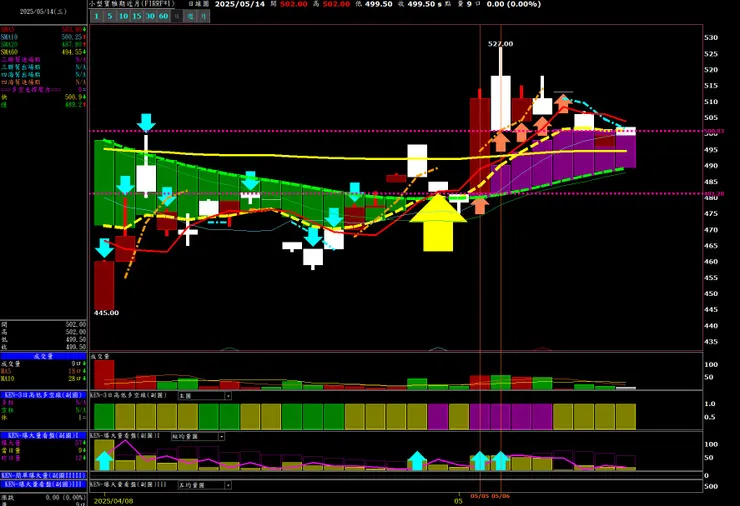
Task: Click the blue KEN-爆大量看盤(副圖)III header
Action: click(x=43, y=484)
